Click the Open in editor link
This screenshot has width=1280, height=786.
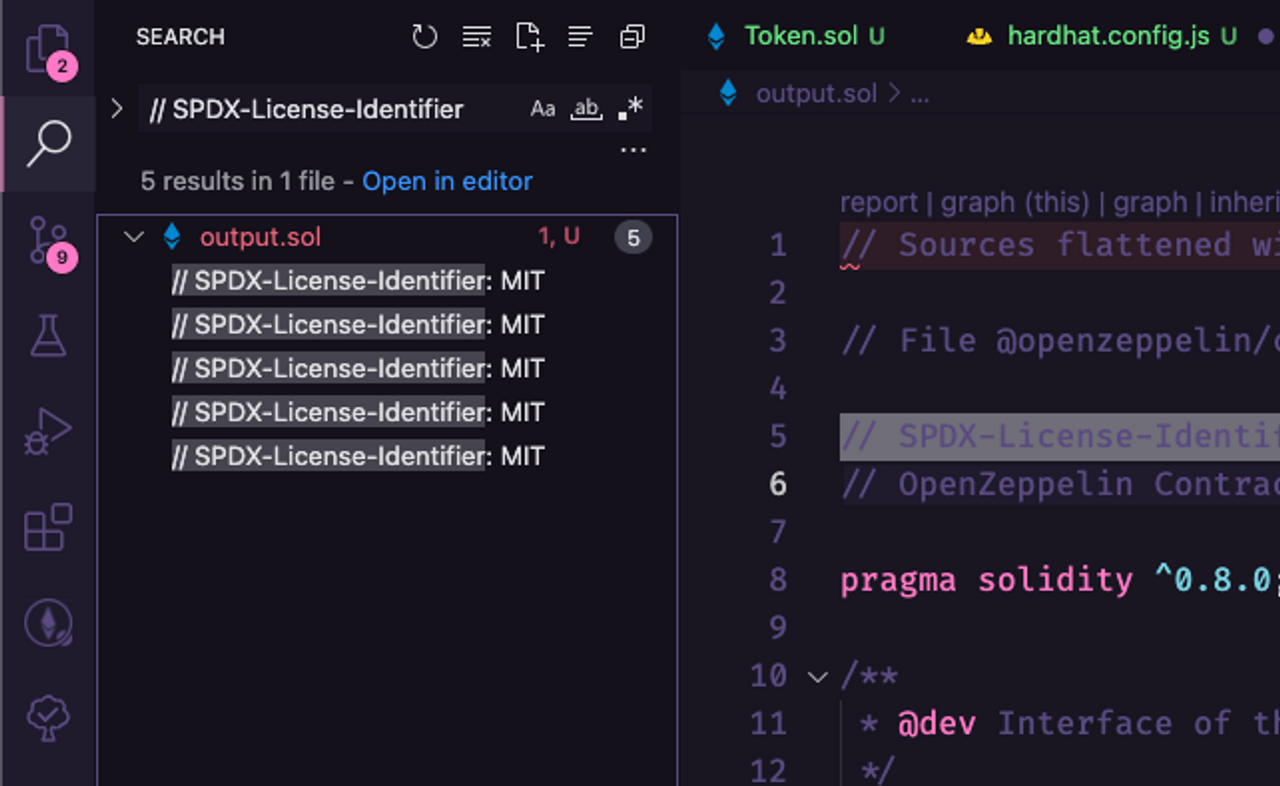447,181
